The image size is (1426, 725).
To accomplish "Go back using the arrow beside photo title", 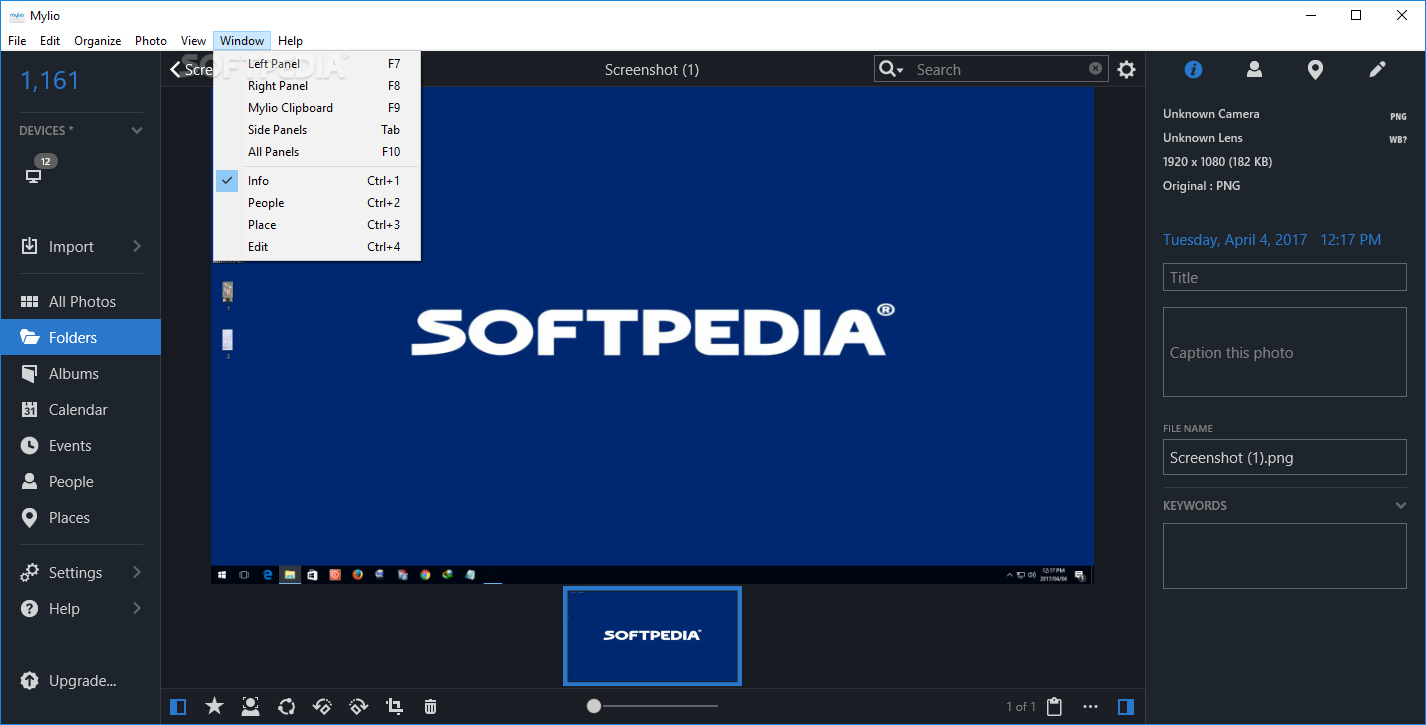I will [175, 69].
